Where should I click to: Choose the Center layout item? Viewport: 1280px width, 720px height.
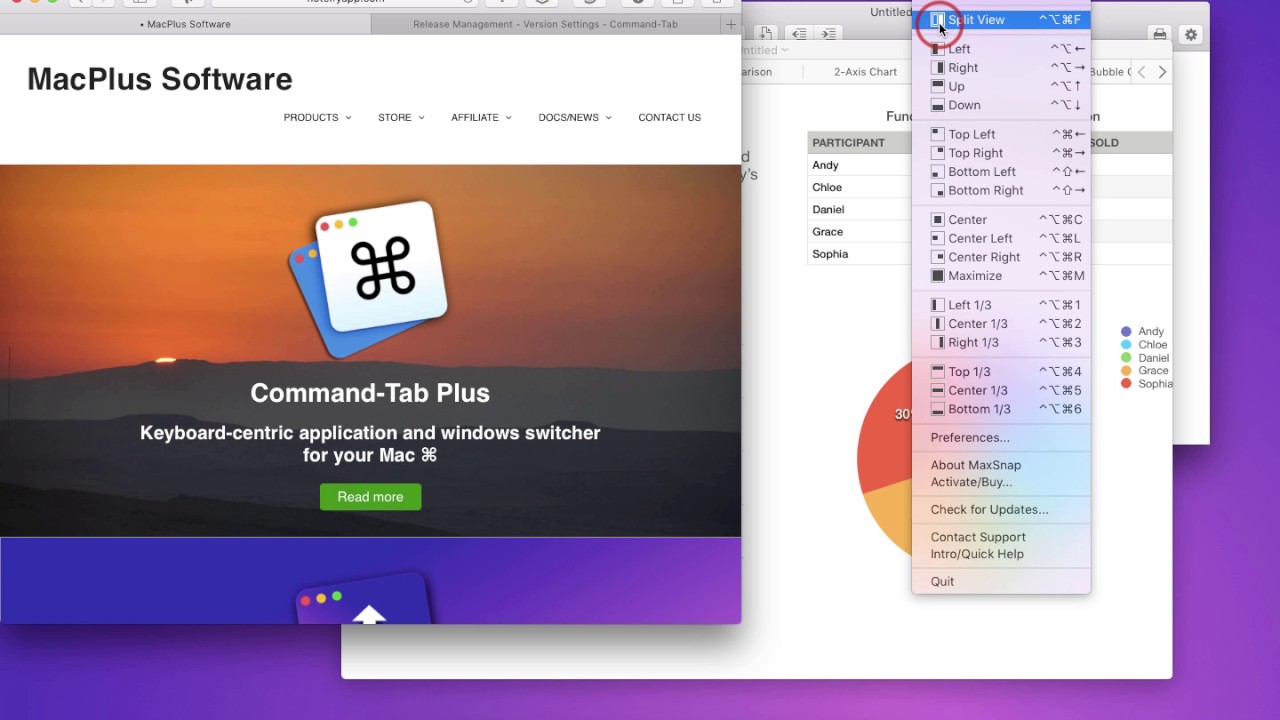(1001, 220)
